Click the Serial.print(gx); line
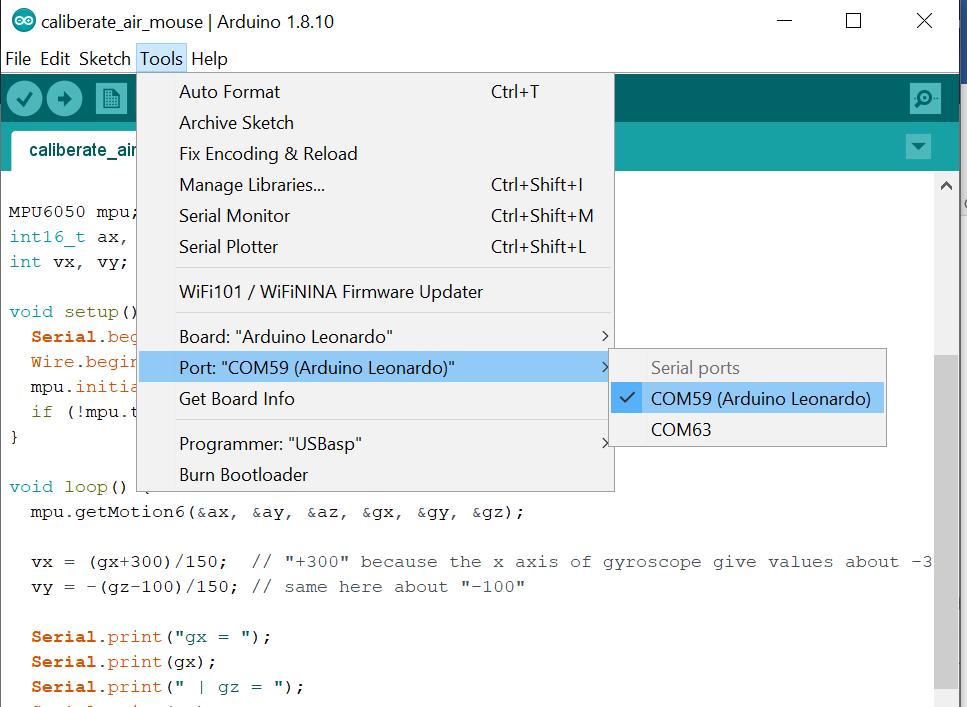Screen dimensions: 967x707 click(x=123, y=662)
